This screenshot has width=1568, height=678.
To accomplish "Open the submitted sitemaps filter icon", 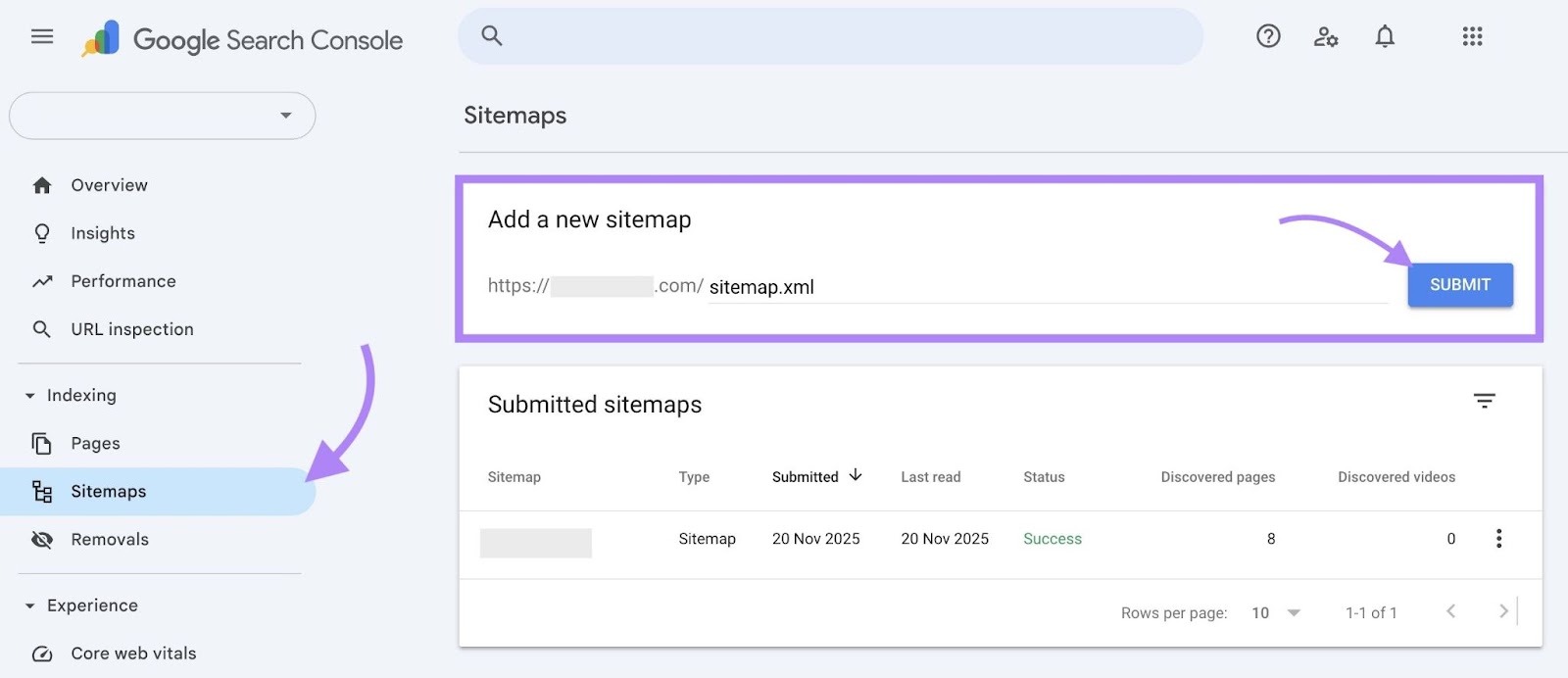I will (1484, 401).
